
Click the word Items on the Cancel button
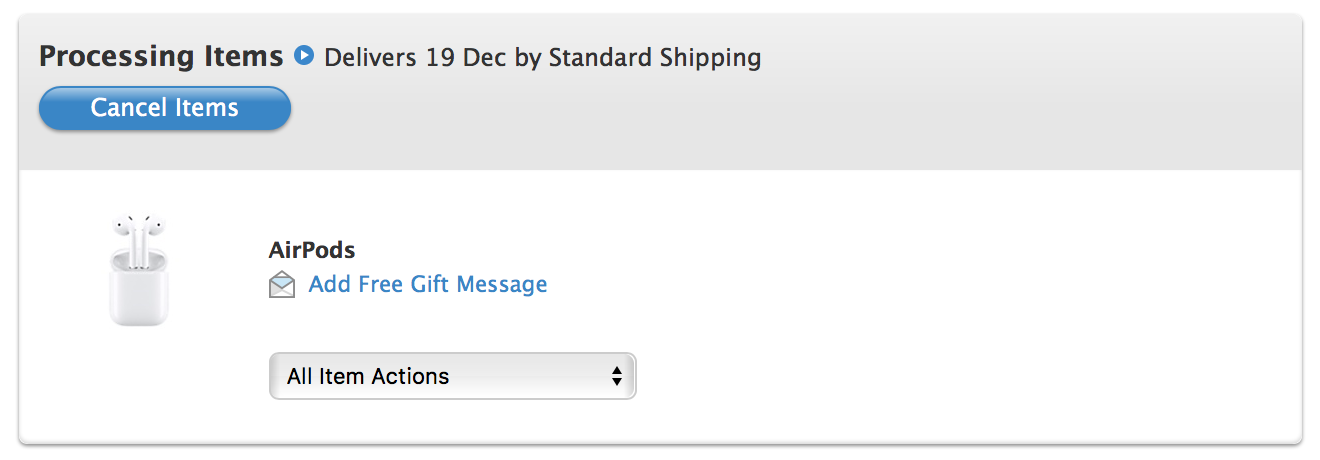205,108
